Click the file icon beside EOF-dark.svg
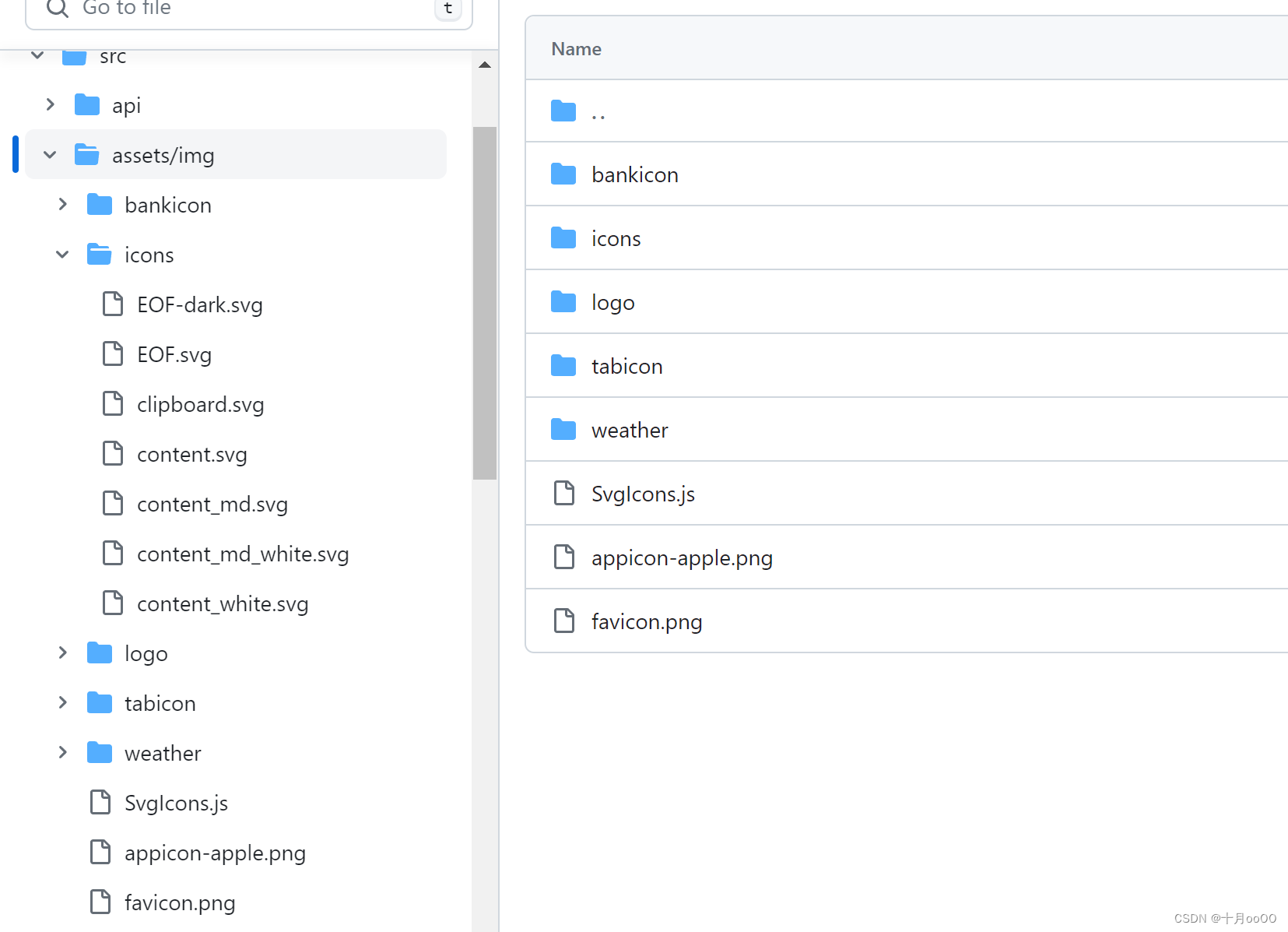The width and height of the screenshot is (1288, 932). pos(113,304)
